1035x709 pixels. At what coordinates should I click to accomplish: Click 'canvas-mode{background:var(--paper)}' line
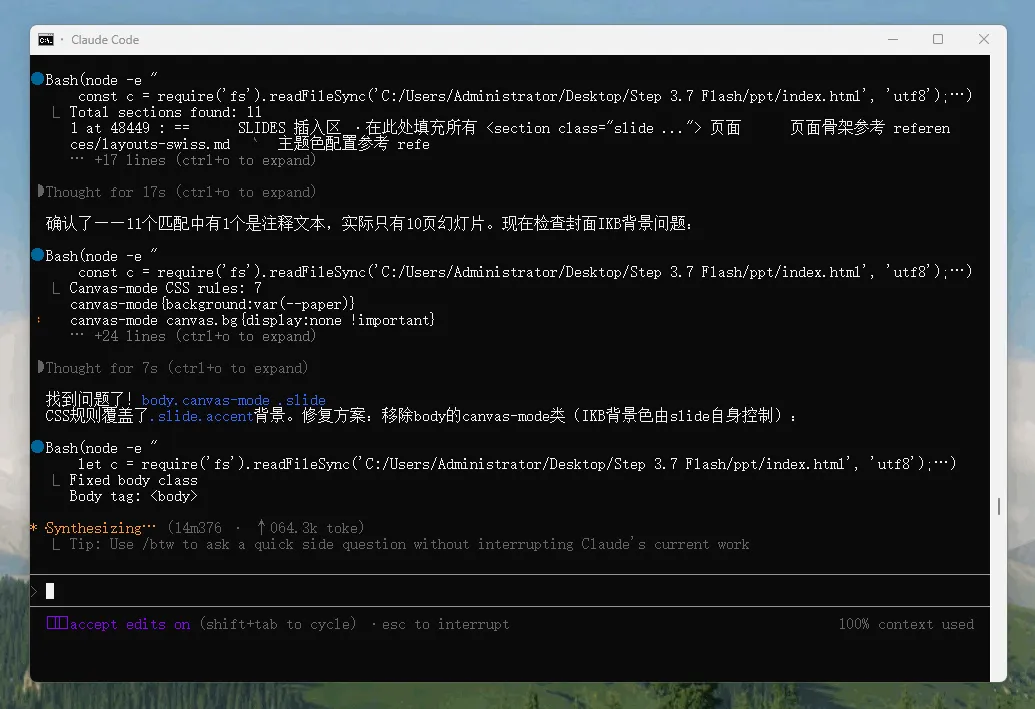coord(213,304)
